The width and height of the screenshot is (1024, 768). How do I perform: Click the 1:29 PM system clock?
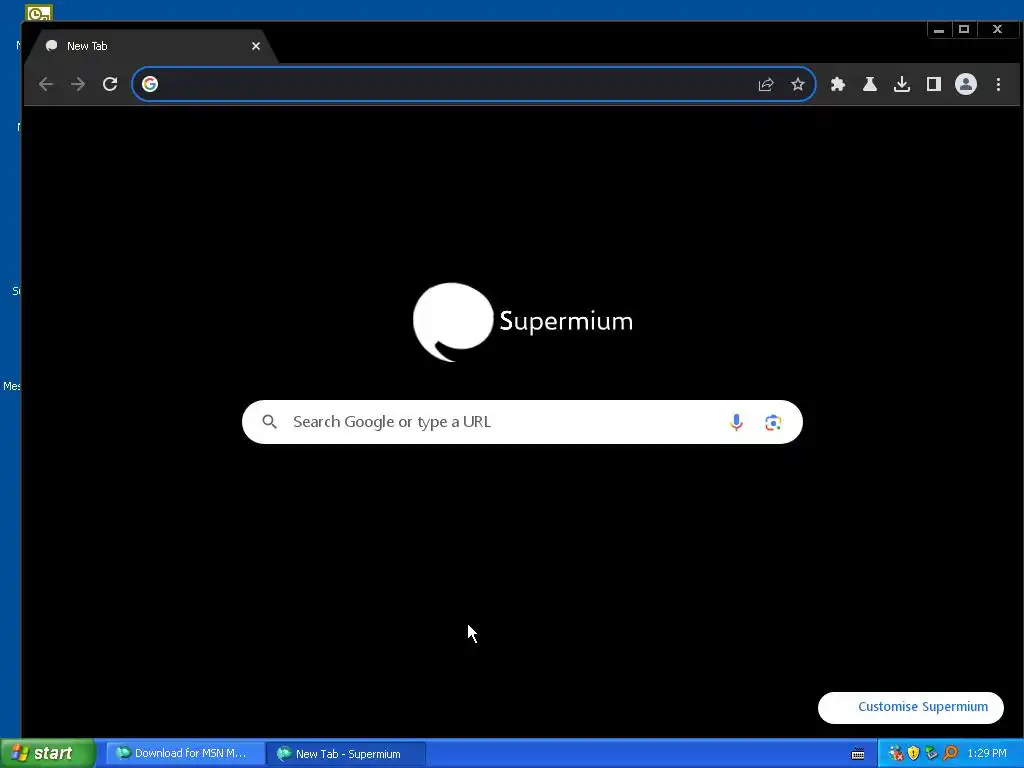pos(987,753)
